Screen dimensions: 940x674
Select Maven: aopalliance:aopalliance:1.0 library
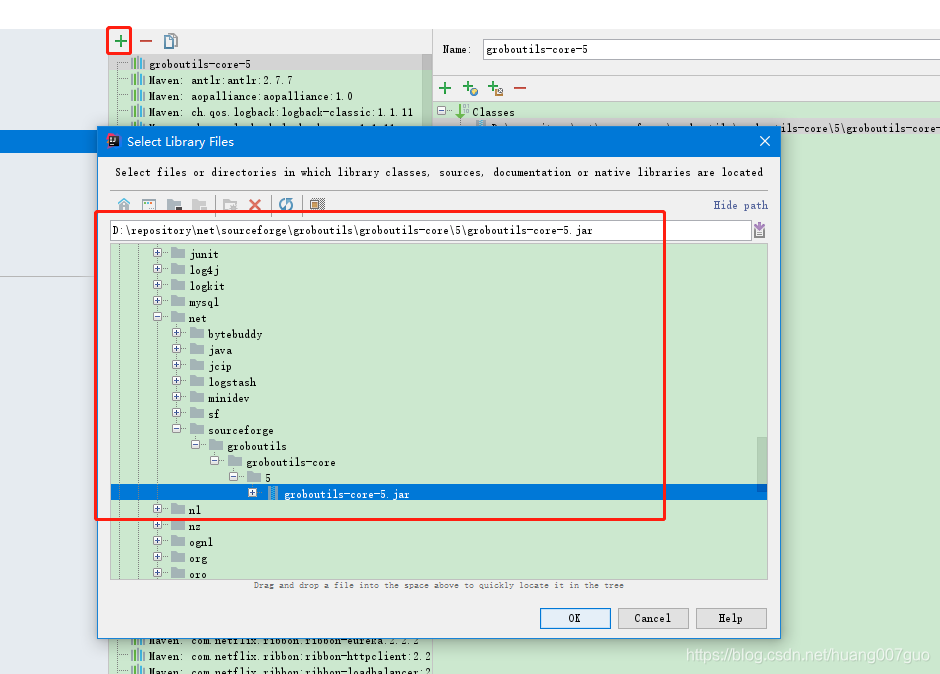[251, 96]
